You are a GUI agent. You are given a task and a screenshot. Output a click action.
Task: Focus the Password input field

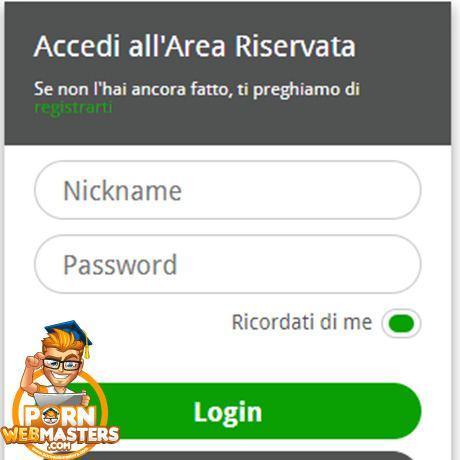point(228,264)
